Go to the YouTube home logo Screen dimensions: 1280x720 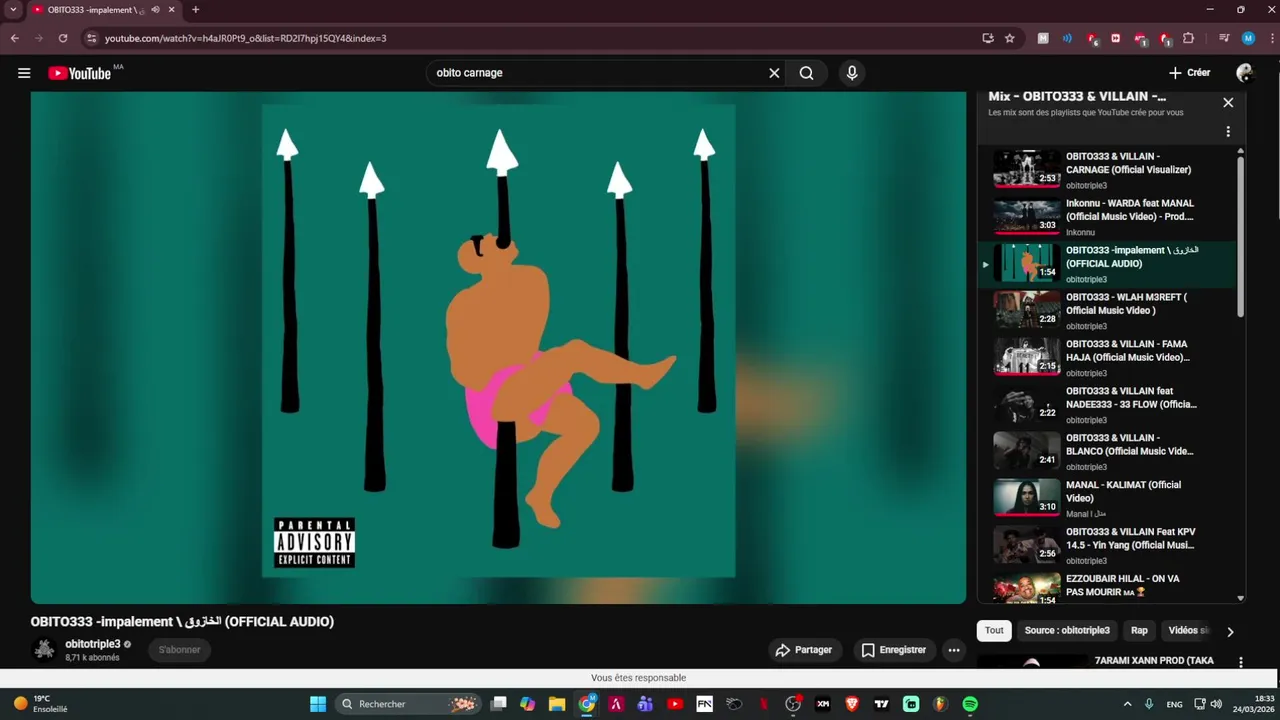tap(79, 73)
